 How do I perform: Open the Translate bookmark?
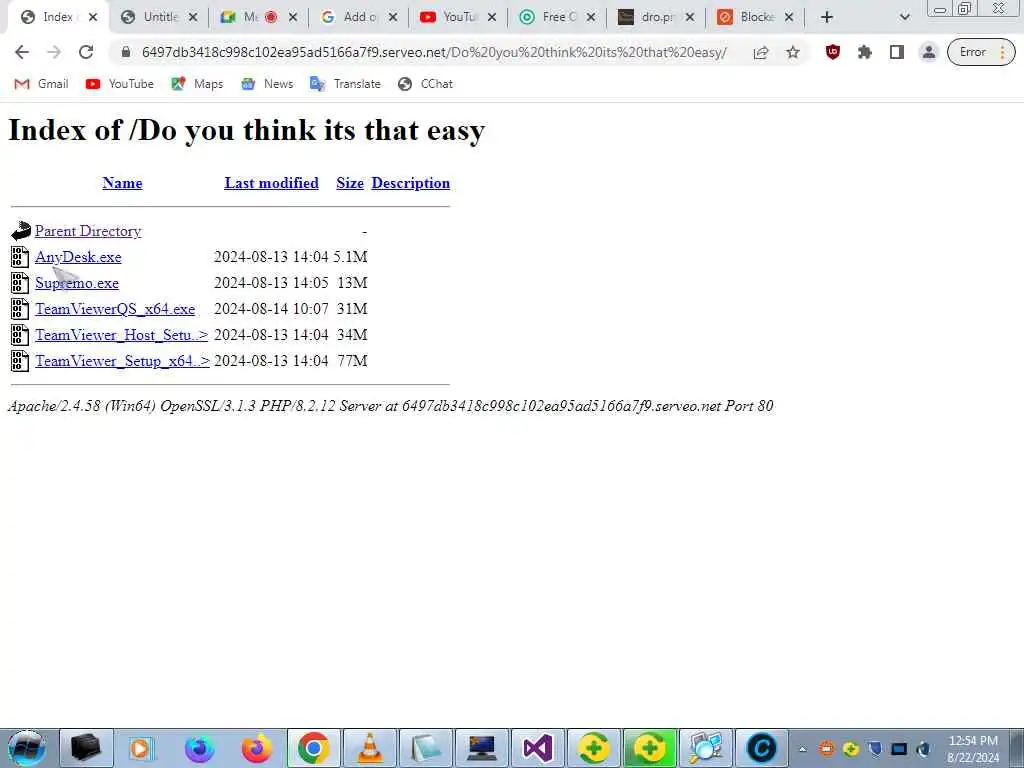(345, 84)
